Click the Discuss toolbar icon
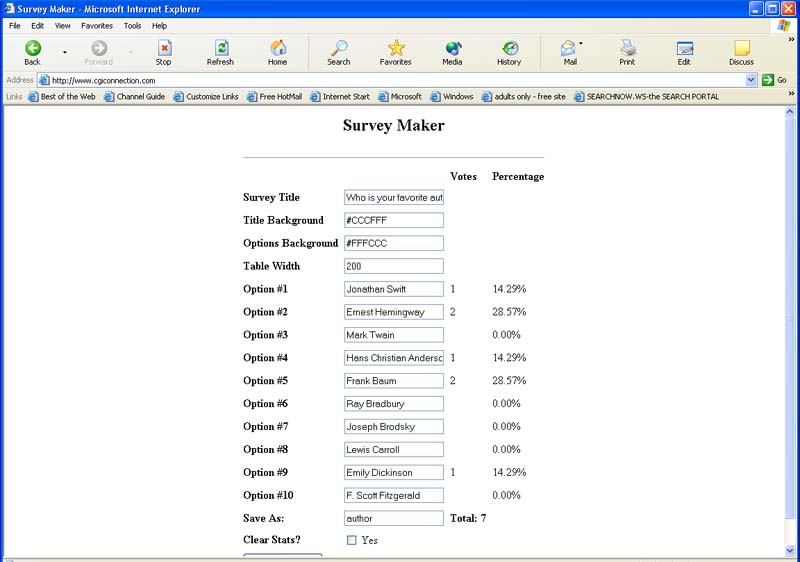Image resolution: width=800 pixels, height=562 pixels. (742, 48)
